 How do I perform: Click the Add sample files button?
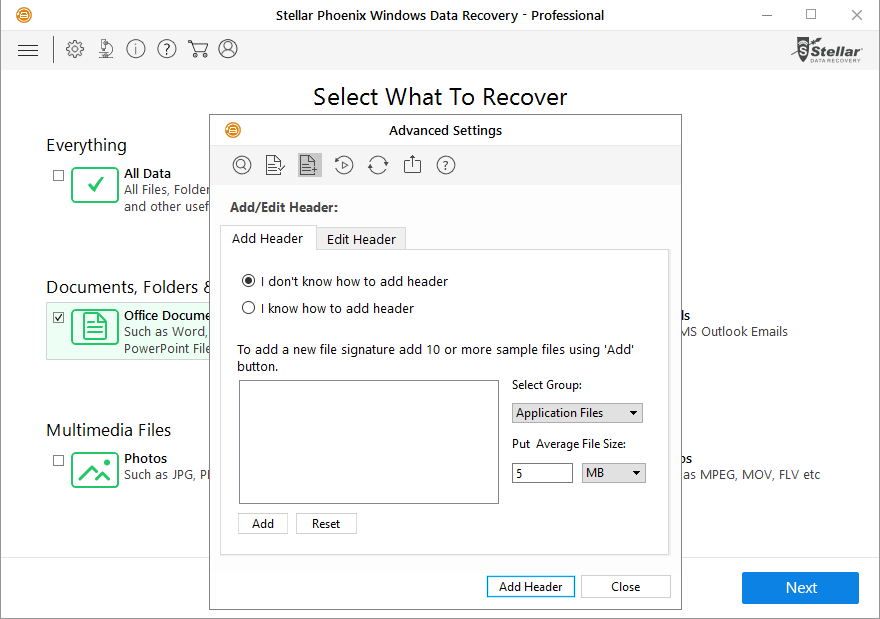263,524
